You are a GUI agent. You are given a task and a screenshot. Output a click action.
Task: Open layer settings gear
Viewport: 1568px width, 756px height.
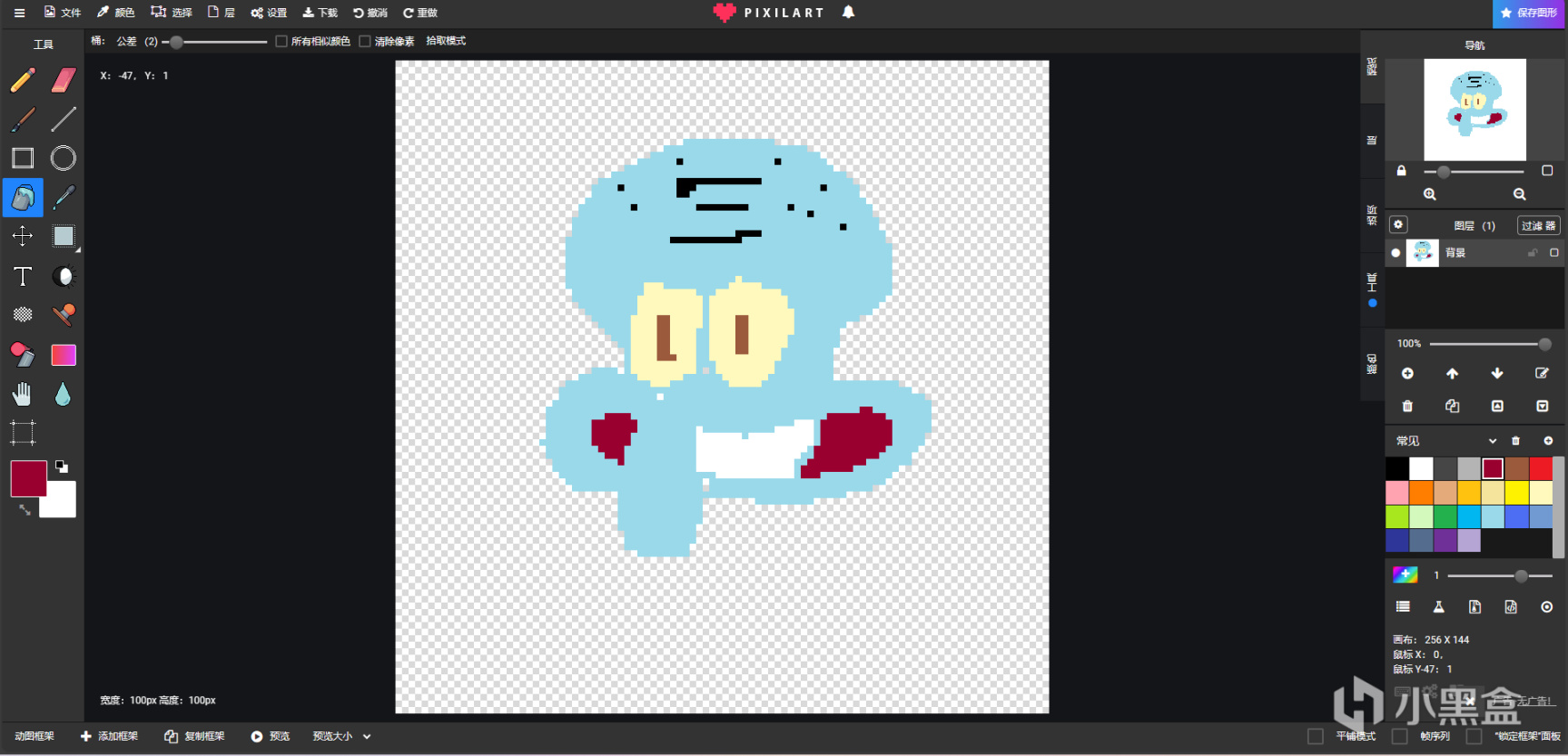click(1398, 224)
